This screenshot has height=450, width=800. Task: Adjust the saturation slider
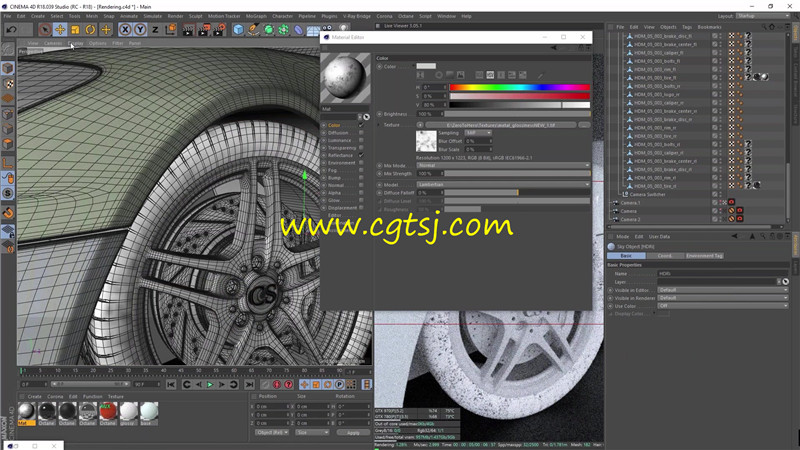pos(519,96)
